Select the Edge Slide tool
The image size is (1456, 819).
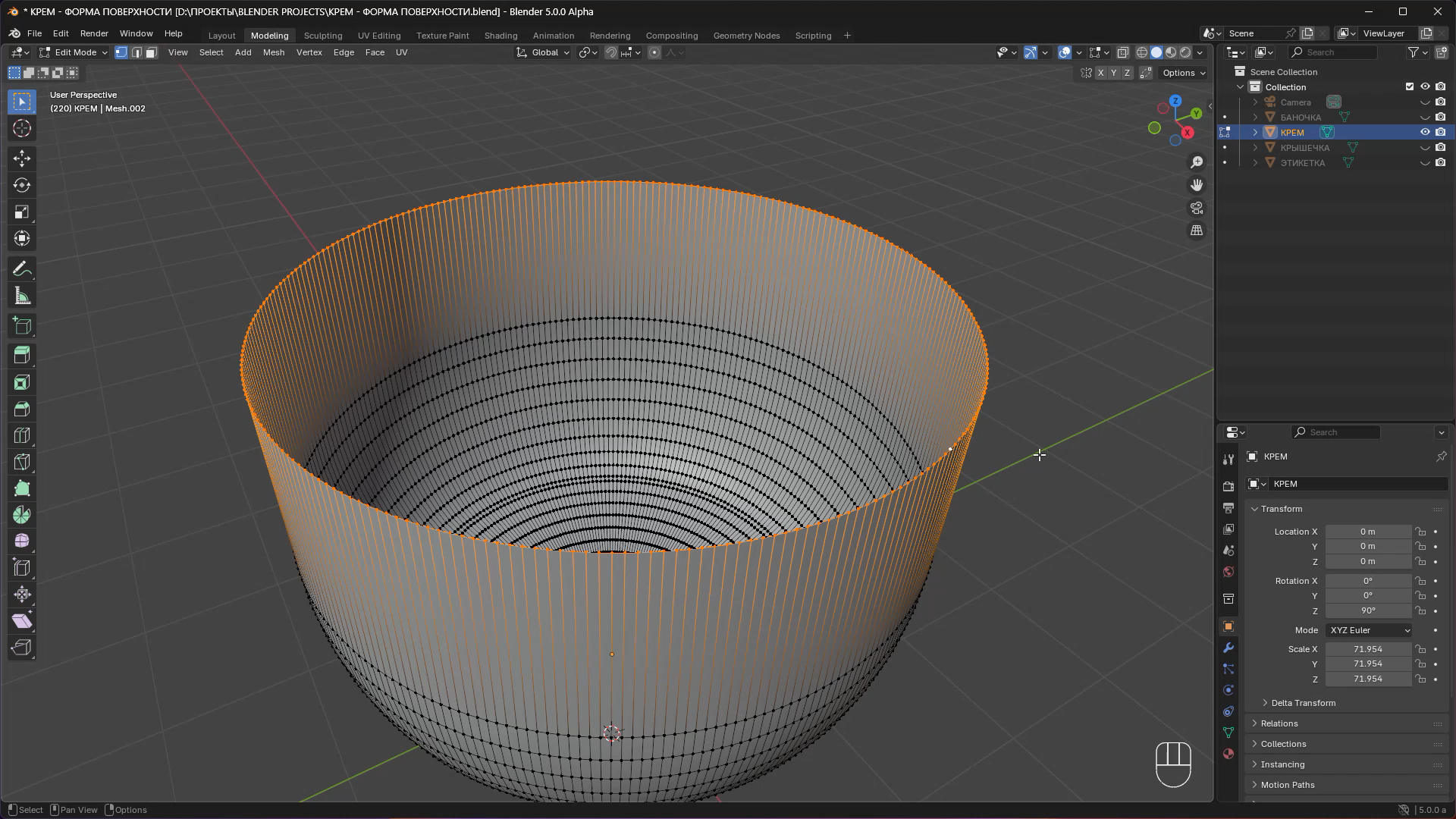pyautogui.click(x=22, y=567)
